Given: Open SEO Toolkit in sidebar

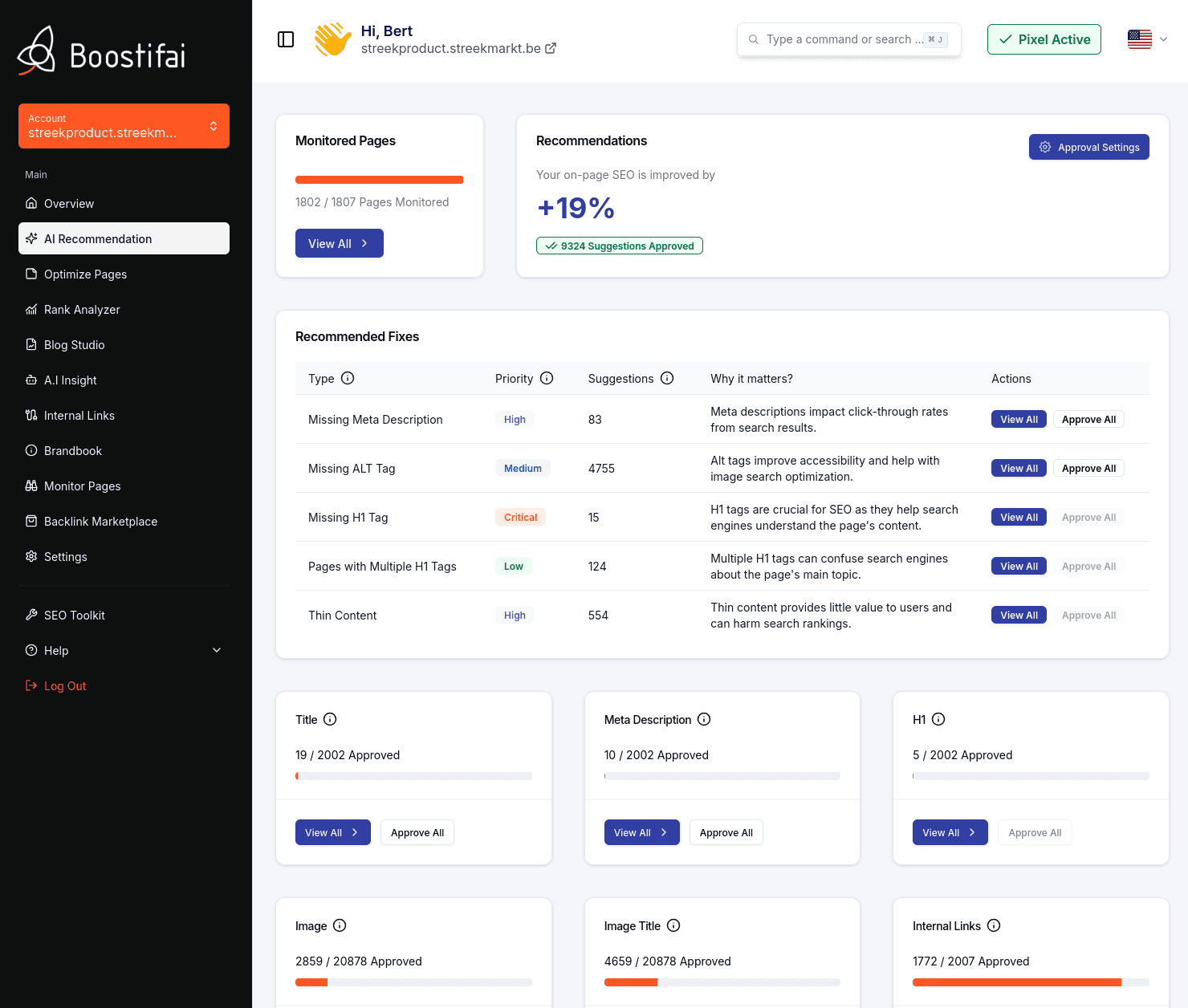Looking at the screenshot, I should click(x=124, y=615).
